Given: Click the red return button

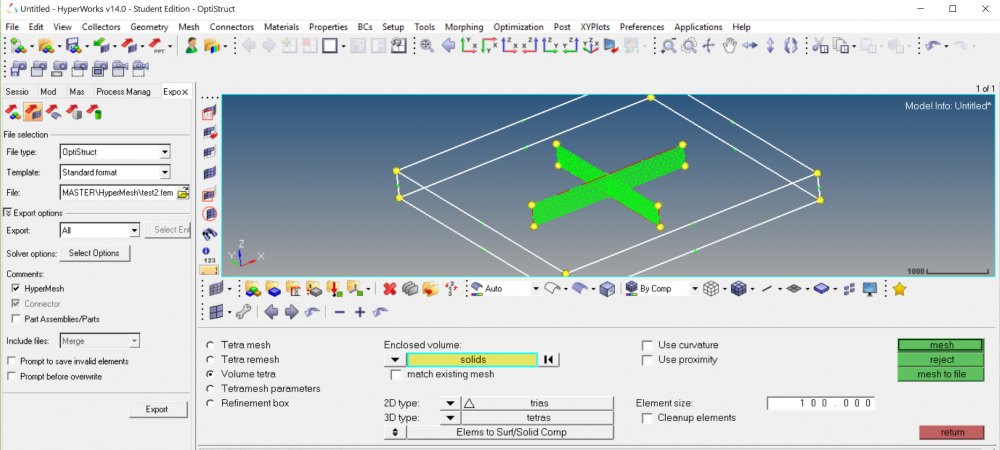Looking at the screenshot, I should [x=952, y=432].
